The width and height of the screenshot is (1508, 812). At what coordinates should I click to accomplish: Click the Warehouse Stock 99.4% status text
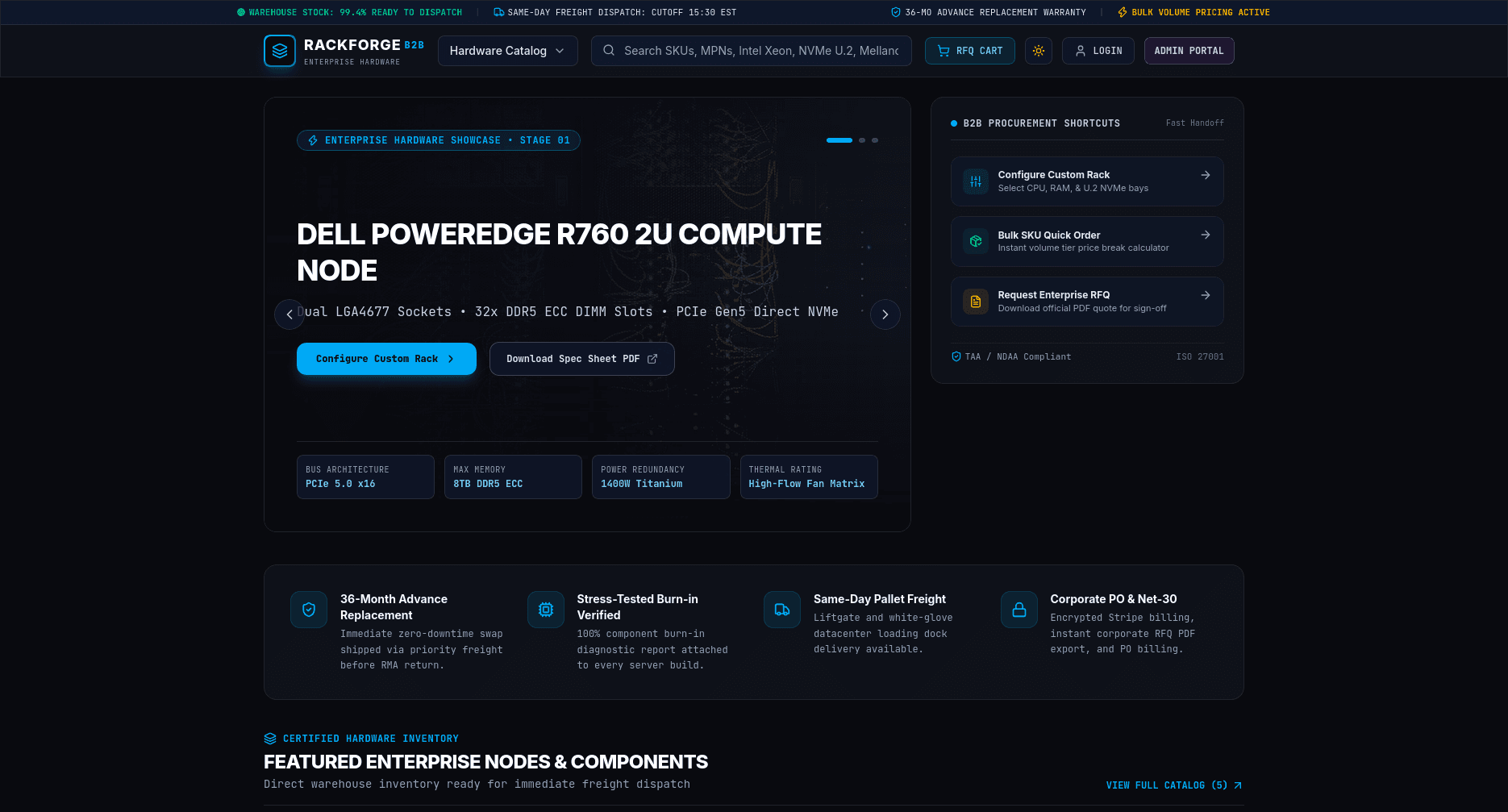356,12
